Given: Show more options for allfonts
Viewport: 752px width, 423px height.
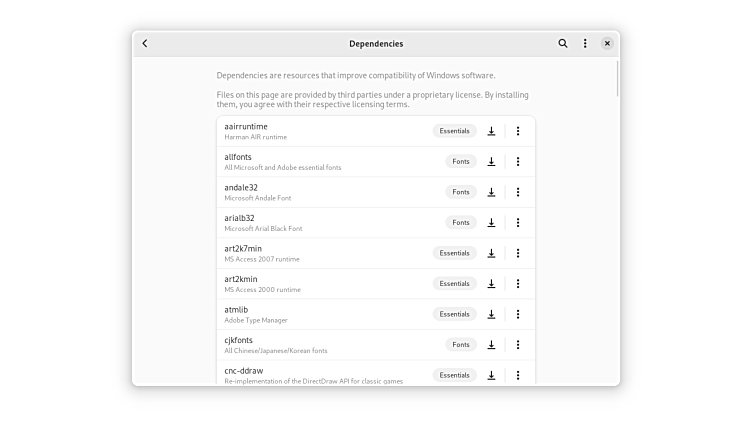Looking at the screenshot, I should (x=518, y=161).
